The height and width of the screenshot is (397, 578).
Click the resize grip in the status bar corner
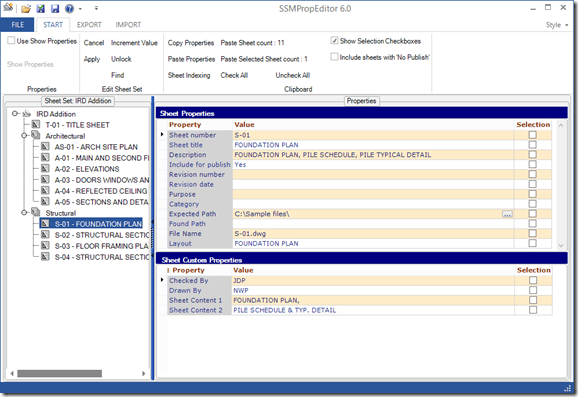tap(567, 388)
